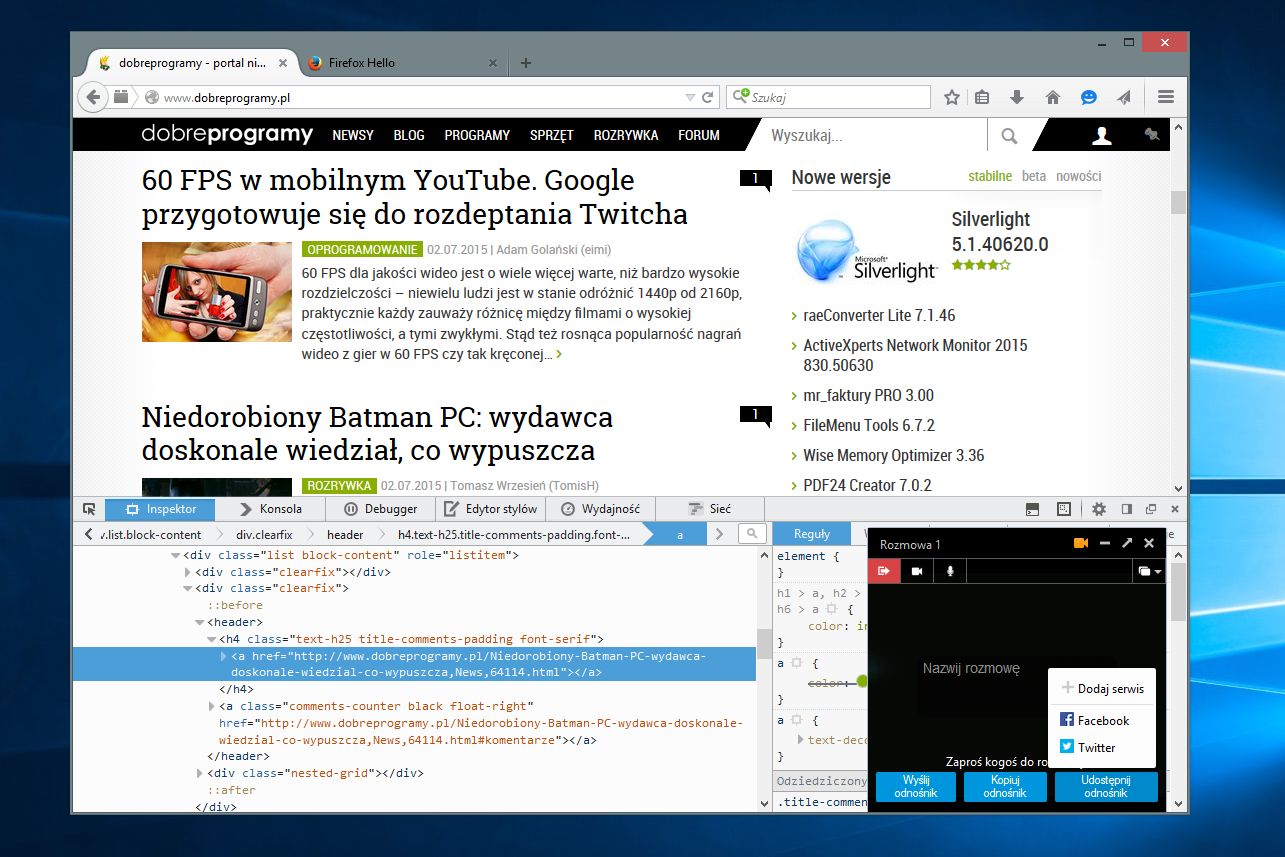Expand the selected a href node

[x=224, y=656]
